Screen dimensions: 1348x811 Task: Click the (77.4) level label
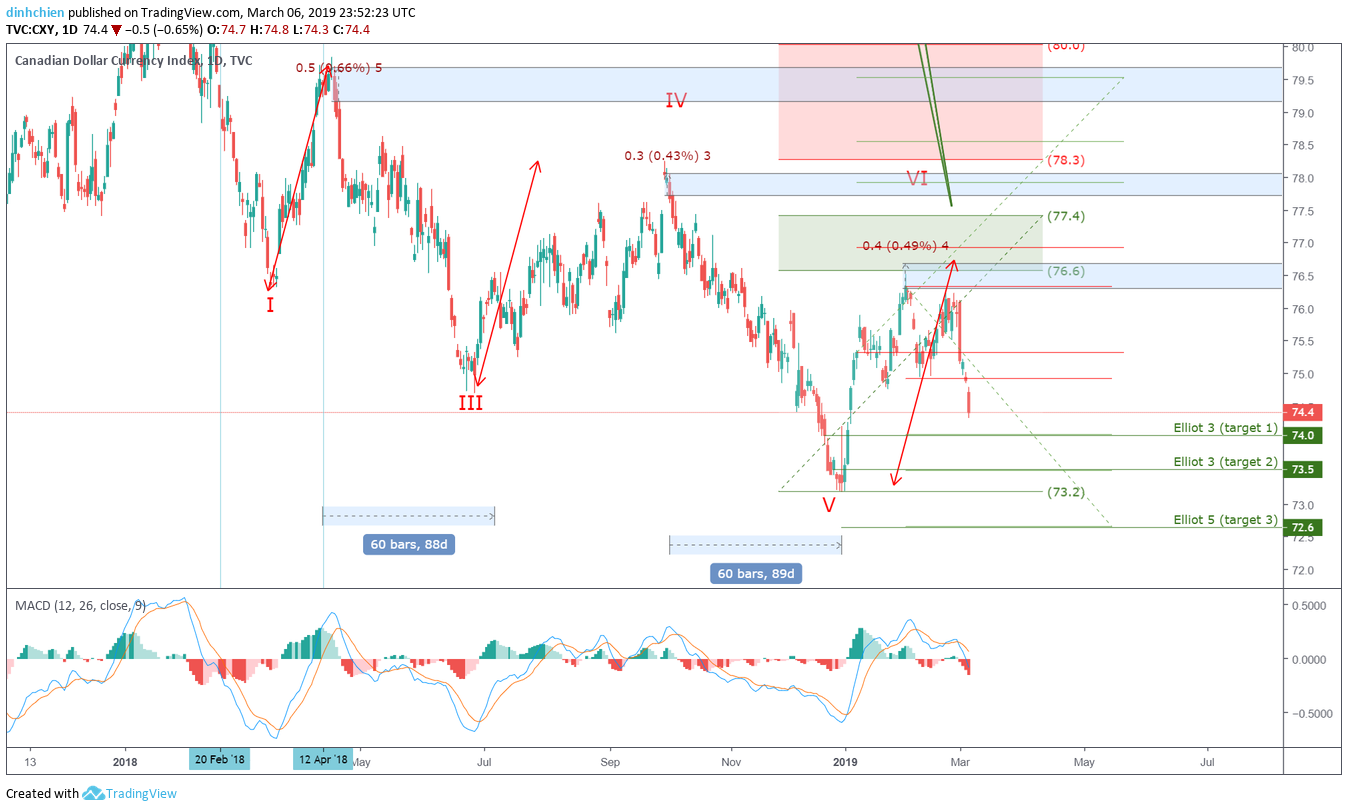pyautogui.click(x=1066, y=216)
